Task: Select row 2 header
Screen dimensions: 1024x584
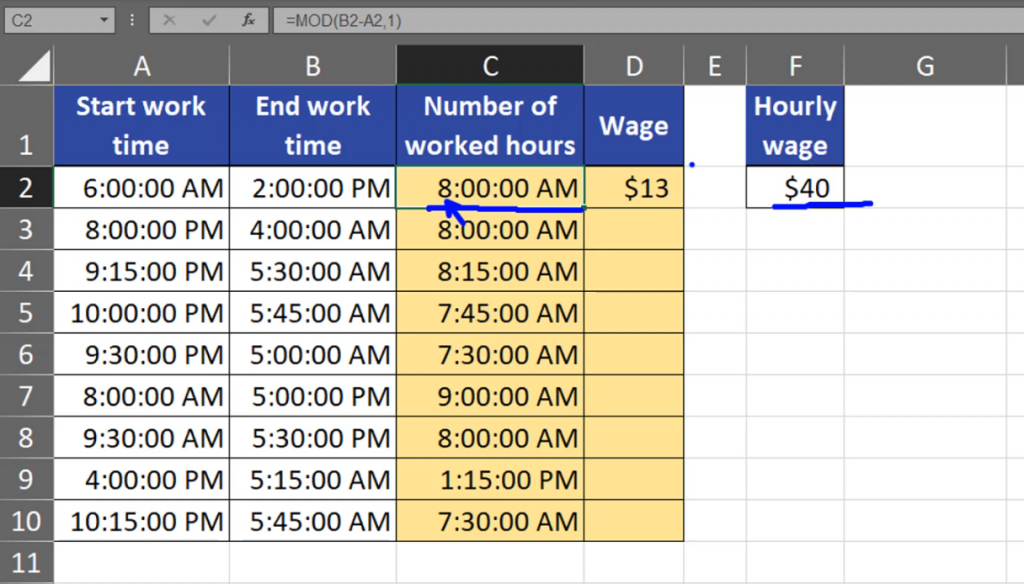Action: [x=26, y=188]
